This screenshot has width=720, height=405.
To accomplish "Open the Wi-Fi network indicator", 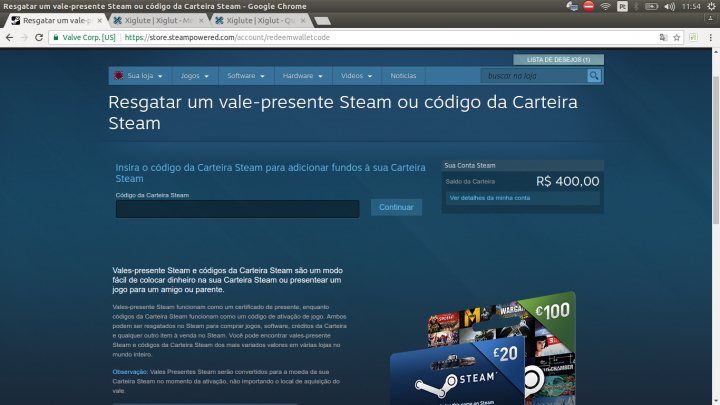I will (606, 6).
